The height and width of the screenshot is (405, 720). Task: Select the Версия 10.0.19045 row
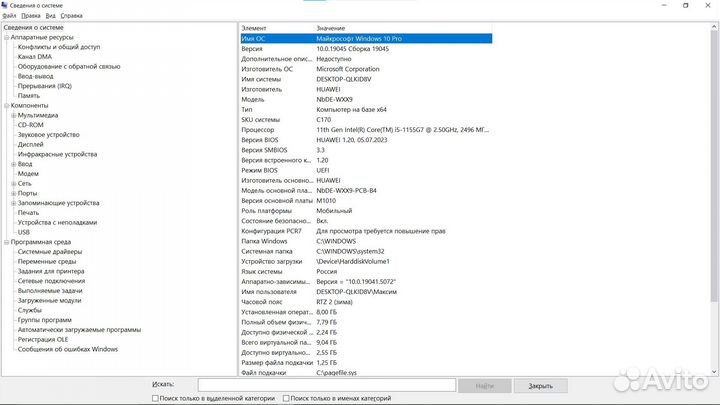point(366,49)
